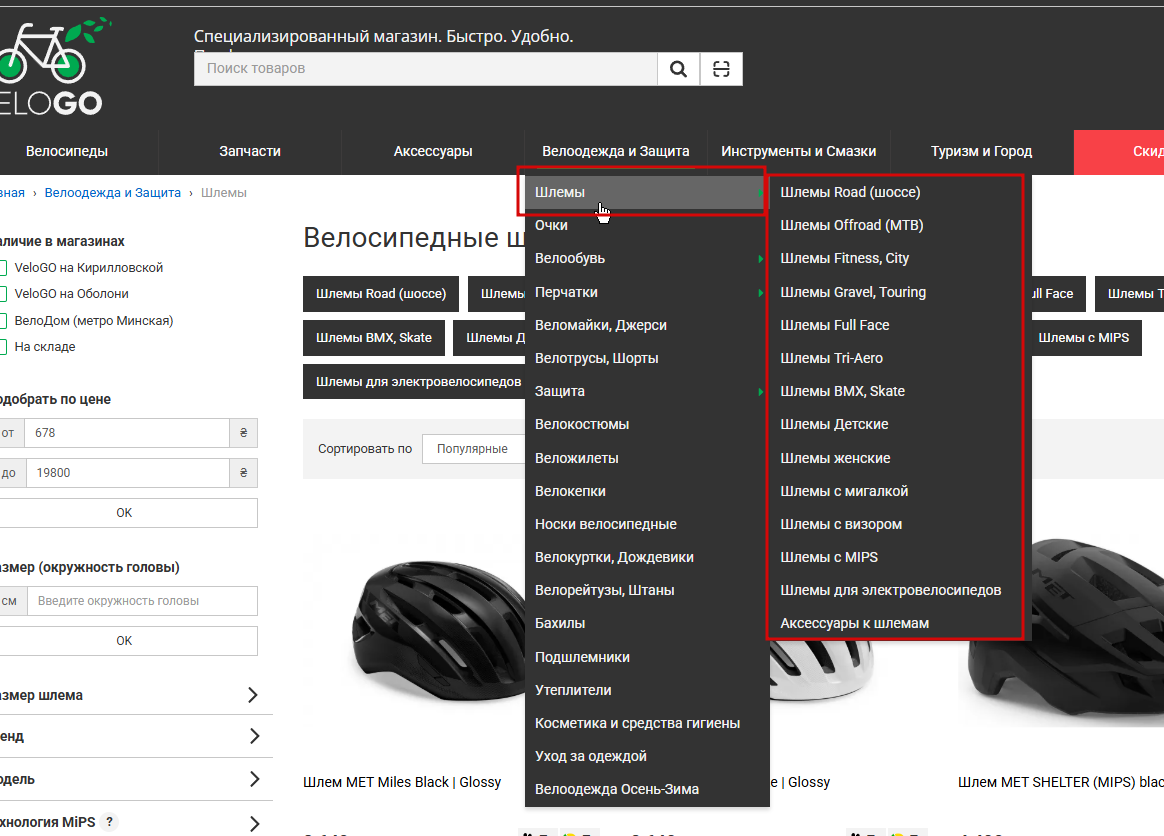Choose Носки велосипедные menu item
This screenshot has height=836, width=1164.
click(x=647, y=524)
